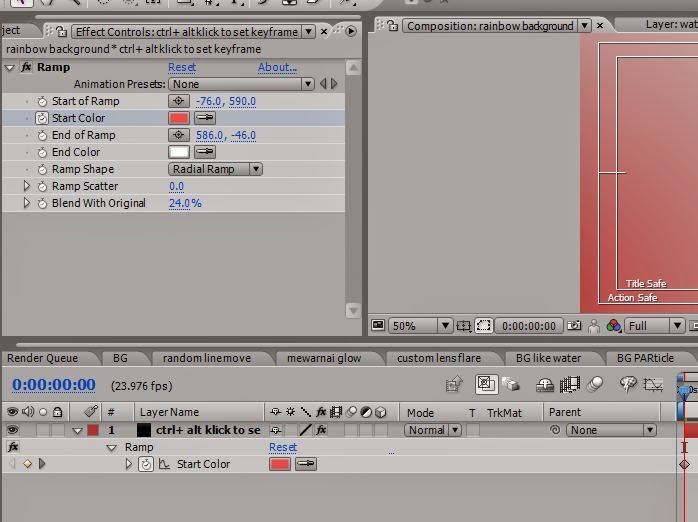
Task: Click the About link for Ramp
Action: [x=277, y=67]
